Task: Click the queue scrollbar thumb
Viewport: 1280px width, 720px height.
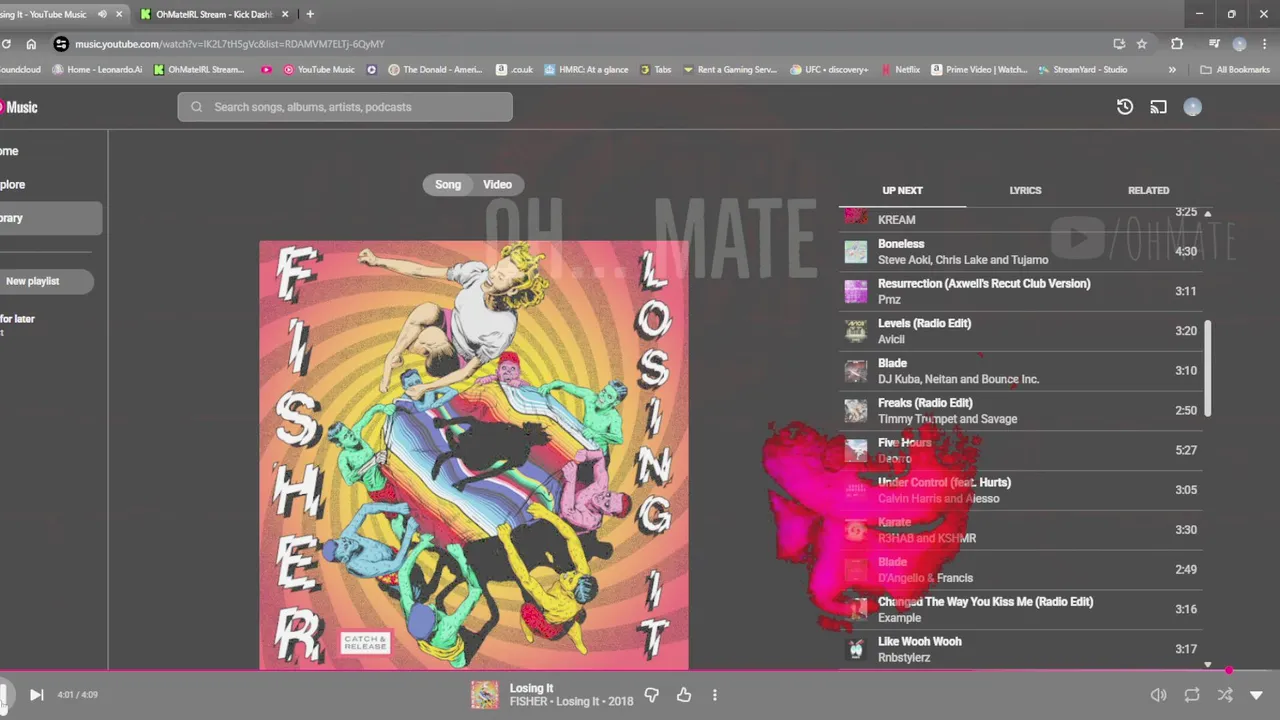Action: click(1208, 368)
